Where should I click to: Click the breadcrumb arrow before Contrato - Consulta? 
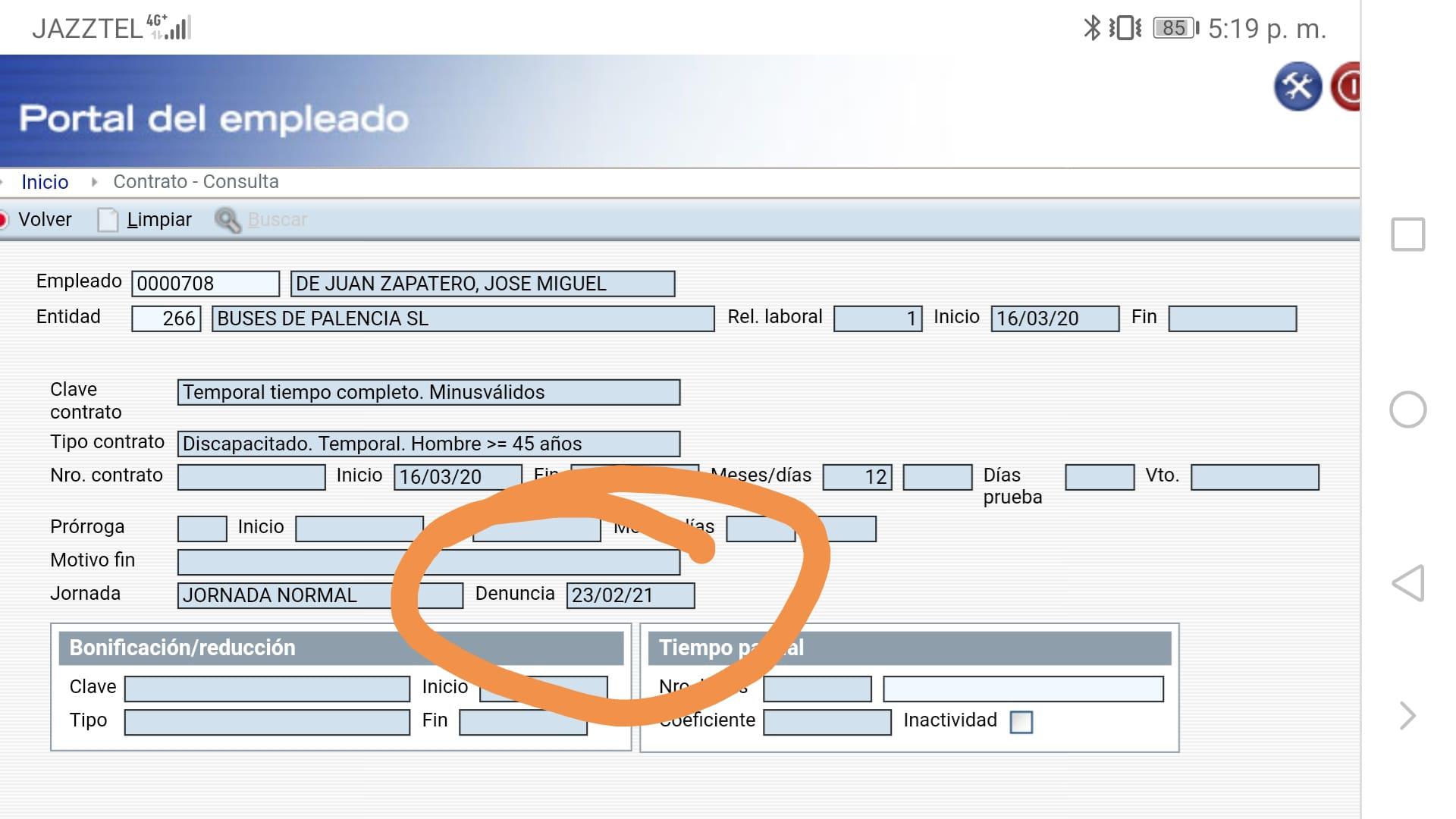tap(94, 182)
